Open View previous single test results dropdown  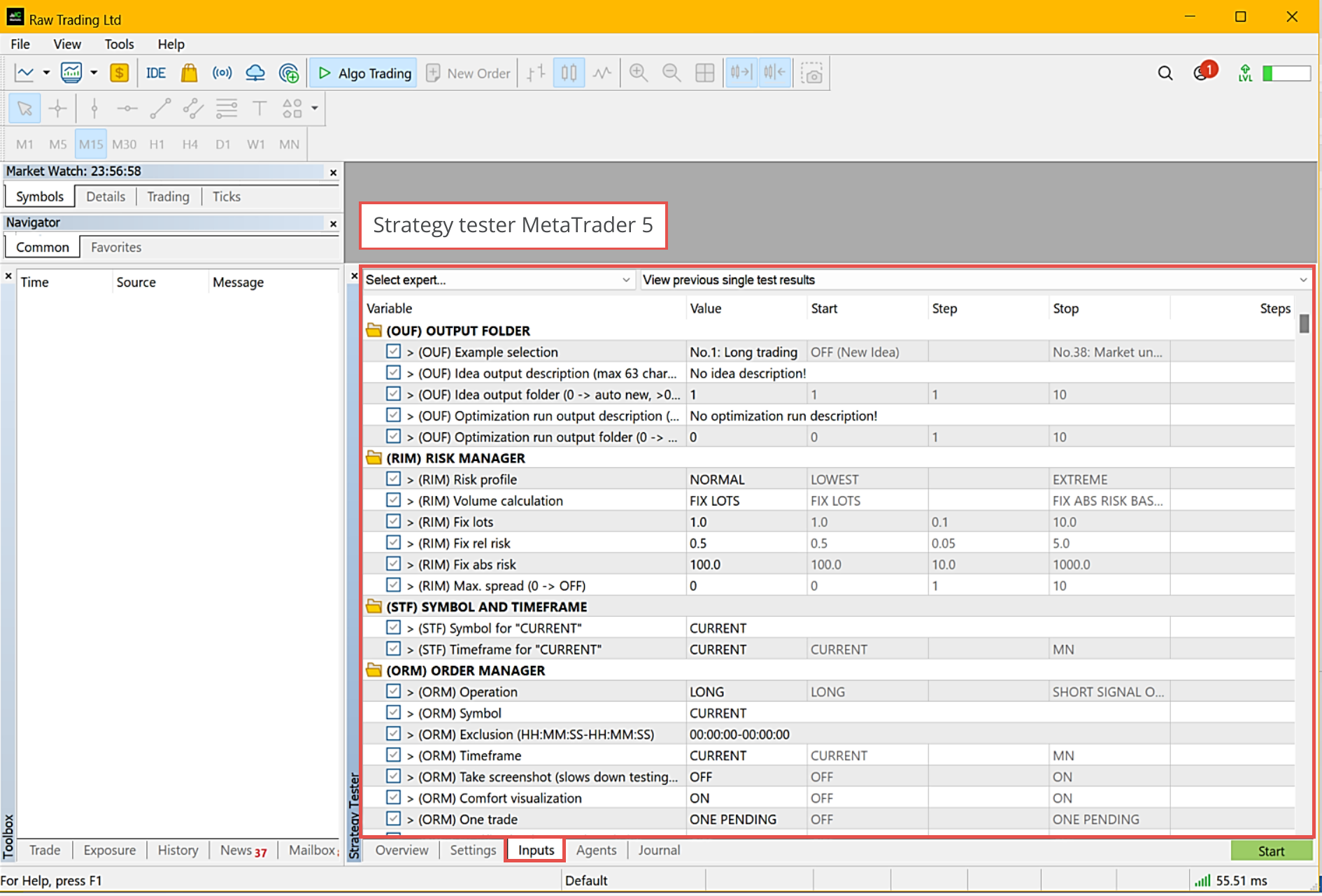click(975, 280)
